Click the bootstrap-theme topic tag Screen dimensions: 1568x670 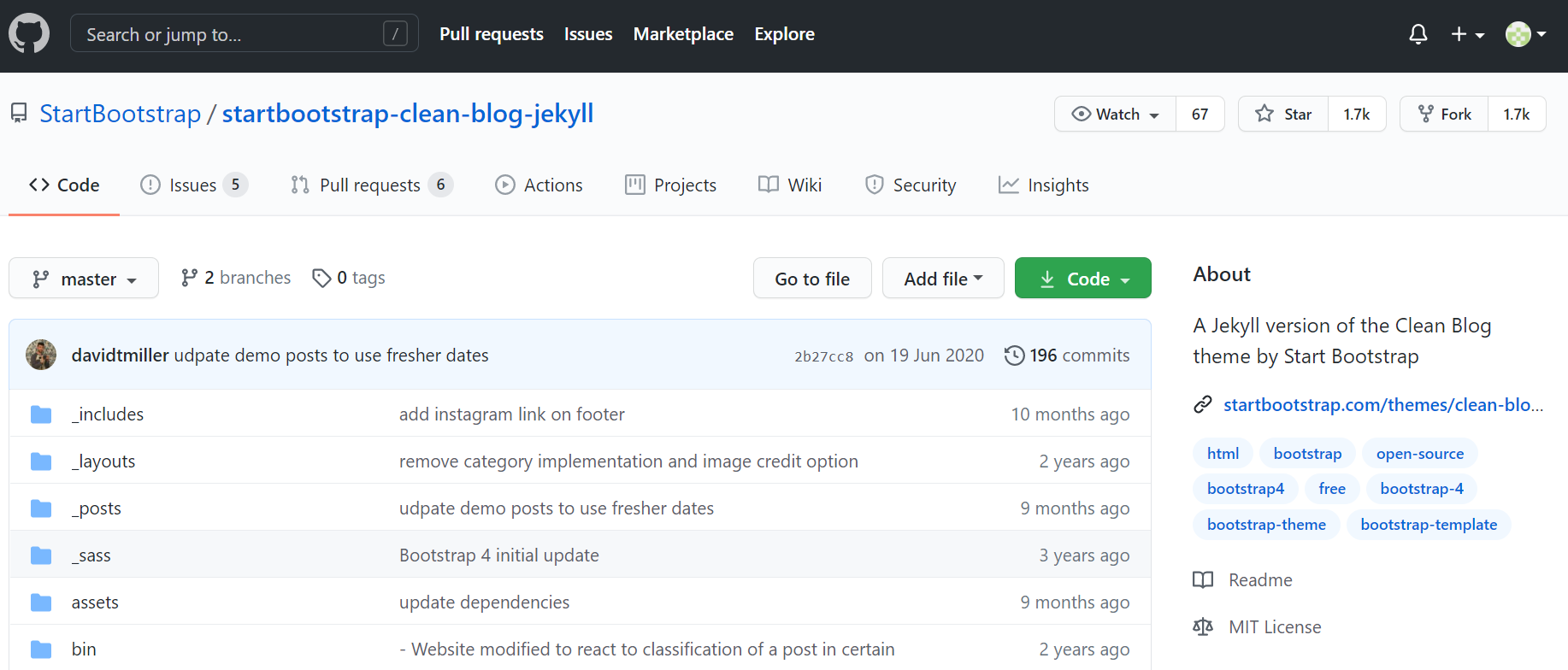tap(1266, 524)
